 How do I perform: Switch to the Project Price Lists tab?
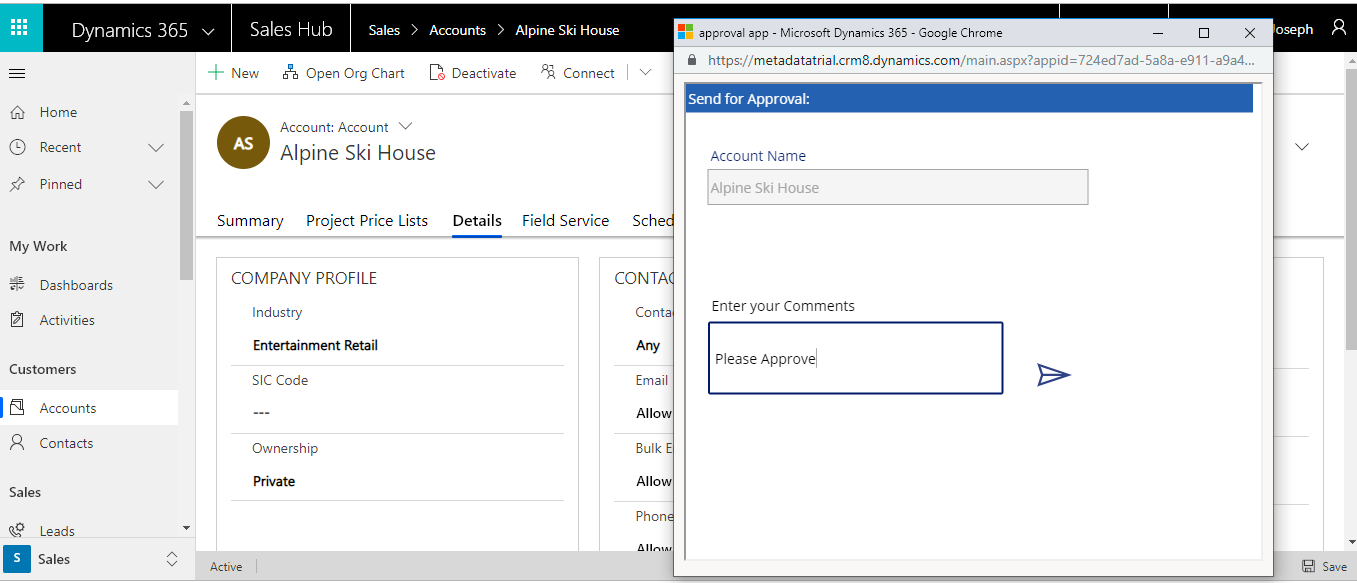[x=367, y=221]
